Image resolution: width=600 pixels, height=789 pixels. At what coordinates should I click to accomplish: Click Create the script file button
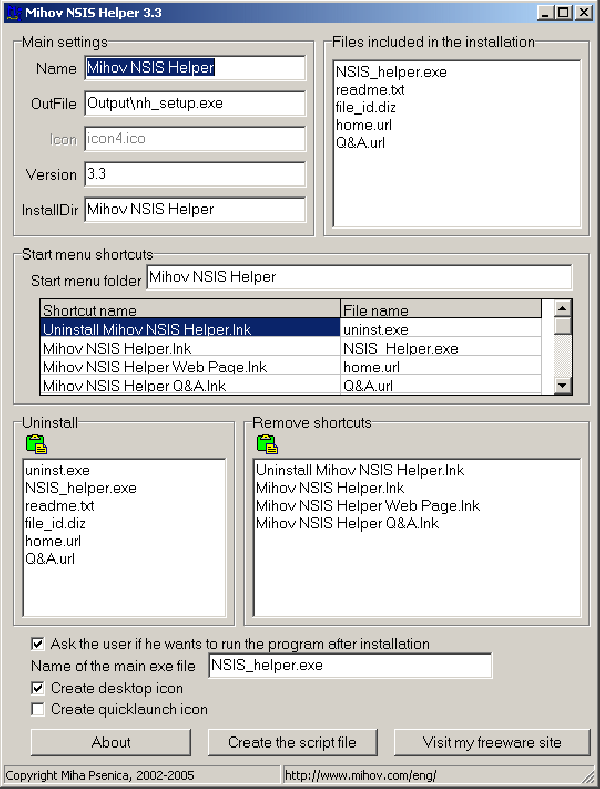point(292,742)
